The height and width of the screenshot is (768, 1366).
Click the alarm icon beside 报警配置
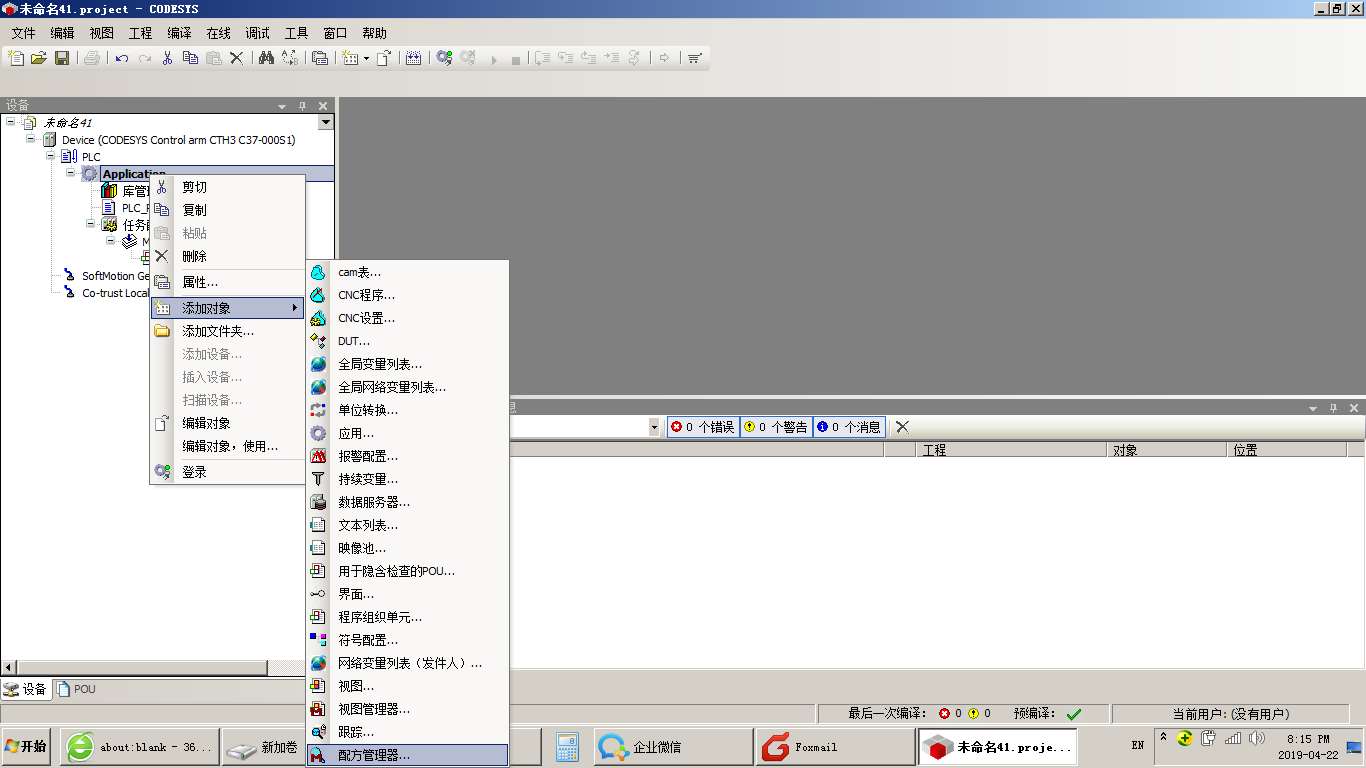click(318, 456)
